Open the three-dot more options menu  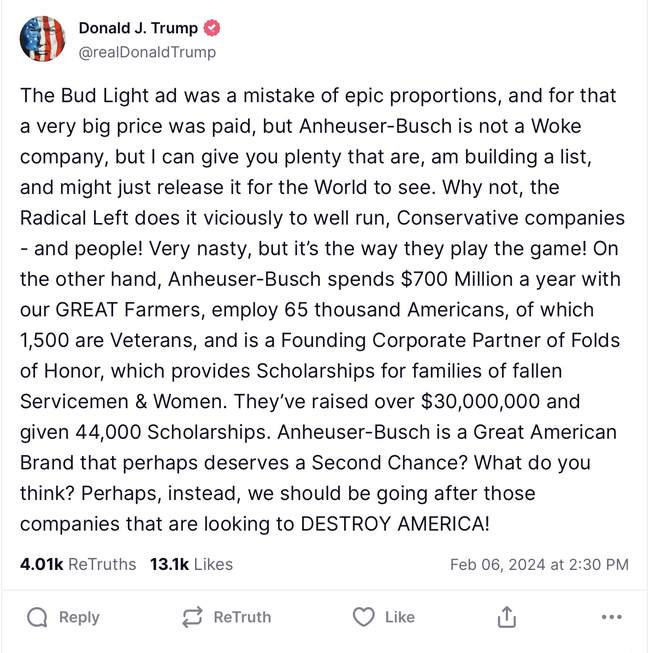click(x=612, y=617)
